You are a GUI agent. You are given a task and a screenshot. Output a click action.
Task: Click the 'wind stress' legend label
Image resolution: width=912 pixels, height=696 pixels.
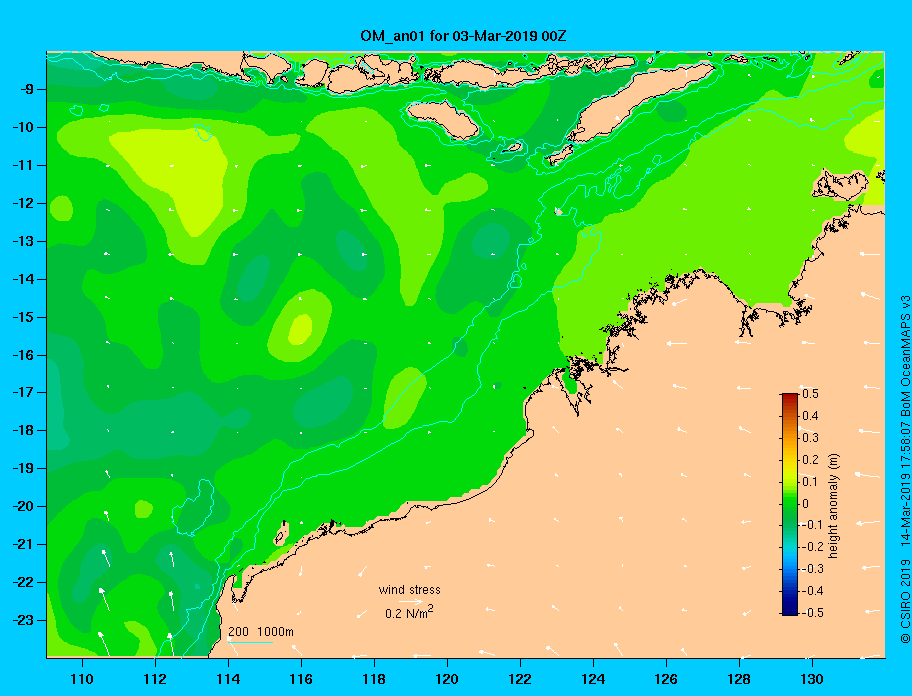[x=409, y=590]
